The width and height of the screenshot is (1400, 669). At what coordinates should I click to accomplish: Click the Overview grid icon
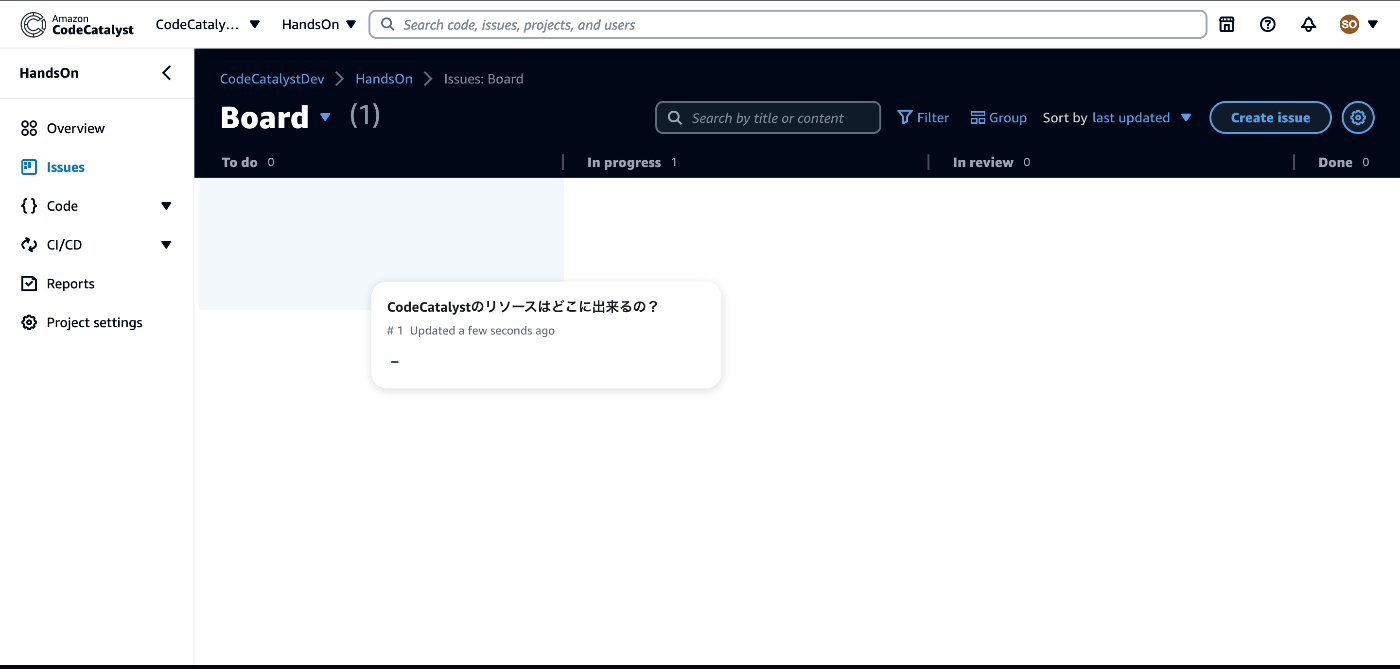coord(29,128)
